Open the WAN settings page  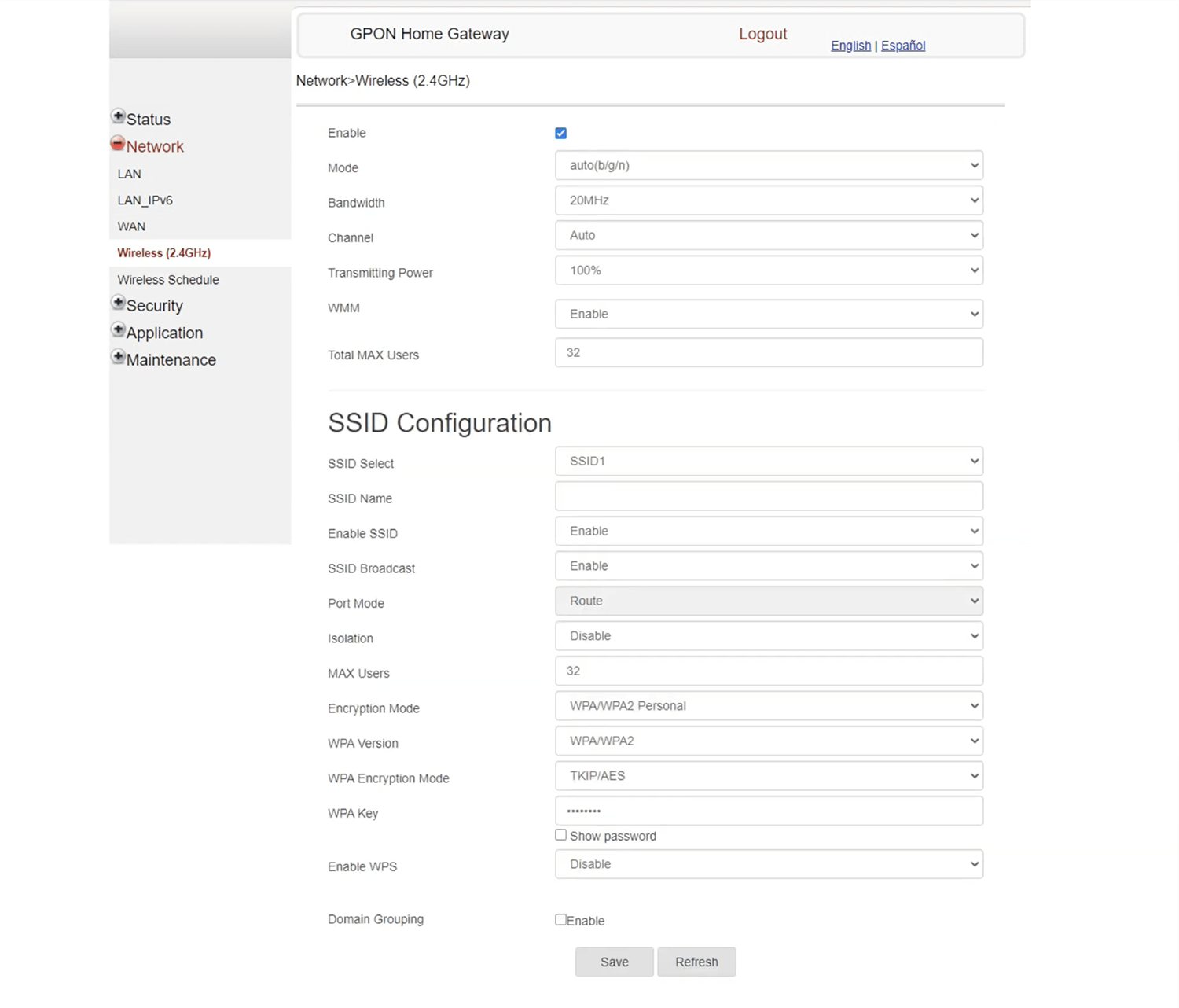point(131,226)
